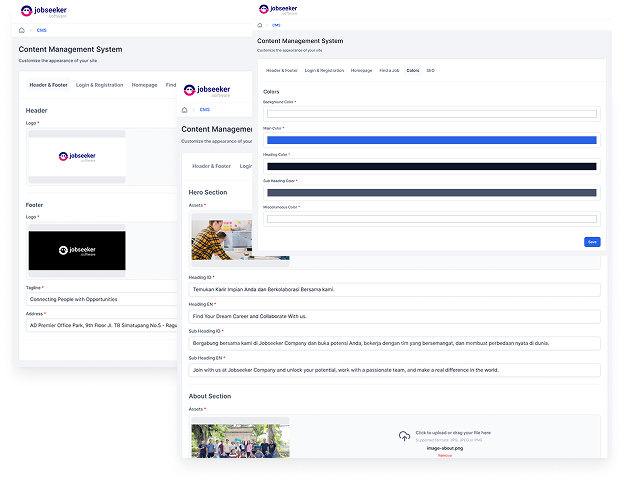Open the CMS breadcrumb link in the middle window

pyautogui.click(x=205, y=109)
